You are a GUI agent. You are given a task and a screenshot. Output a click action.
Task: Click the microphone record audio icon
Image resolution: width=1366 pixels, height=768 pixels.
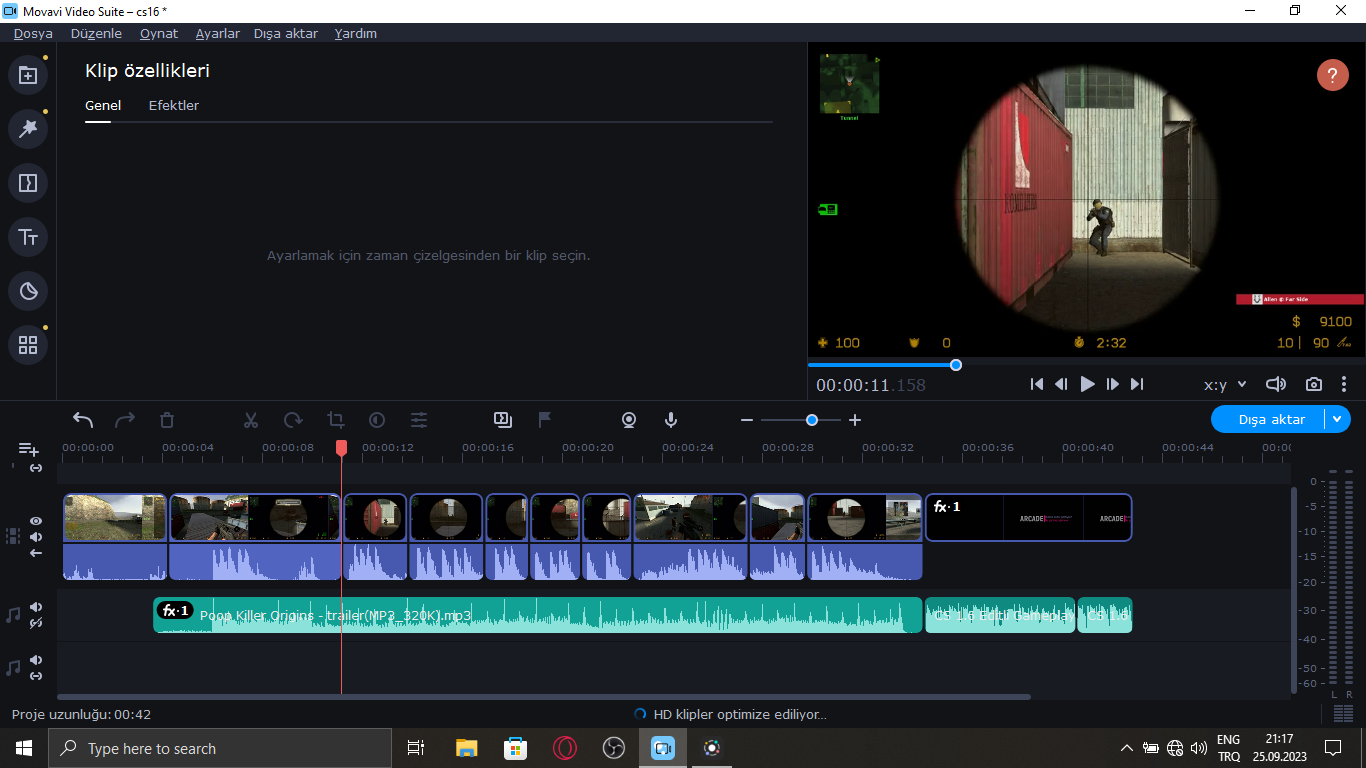point(671,420)
